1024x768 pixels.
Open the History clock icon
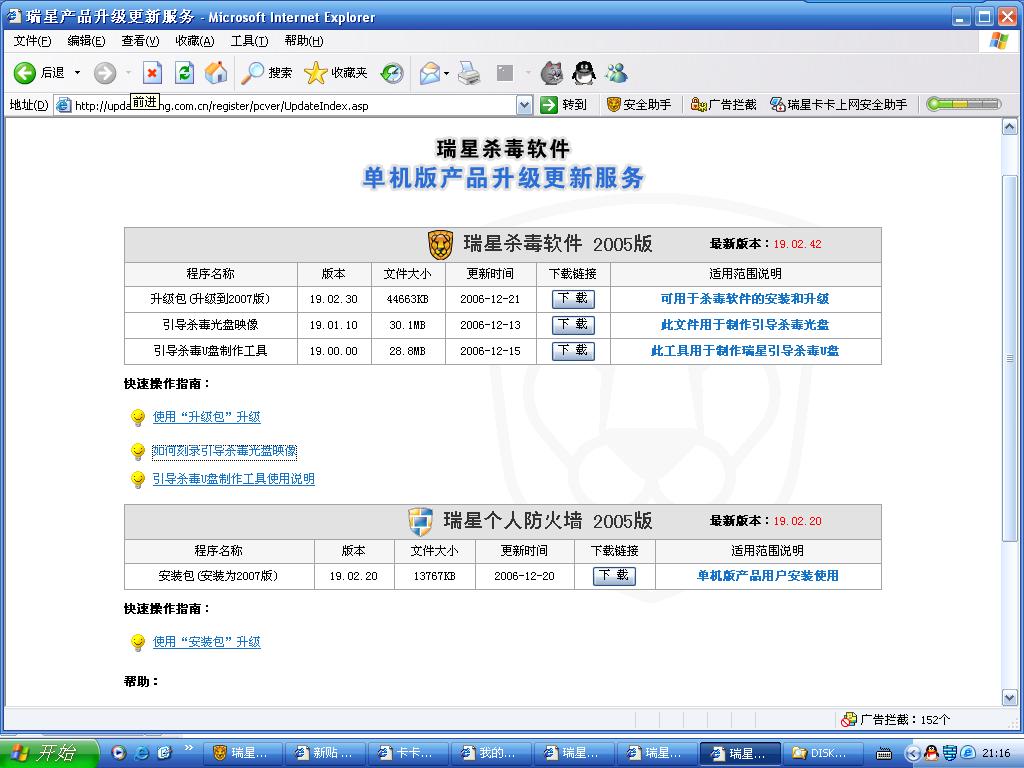[392, 72]
